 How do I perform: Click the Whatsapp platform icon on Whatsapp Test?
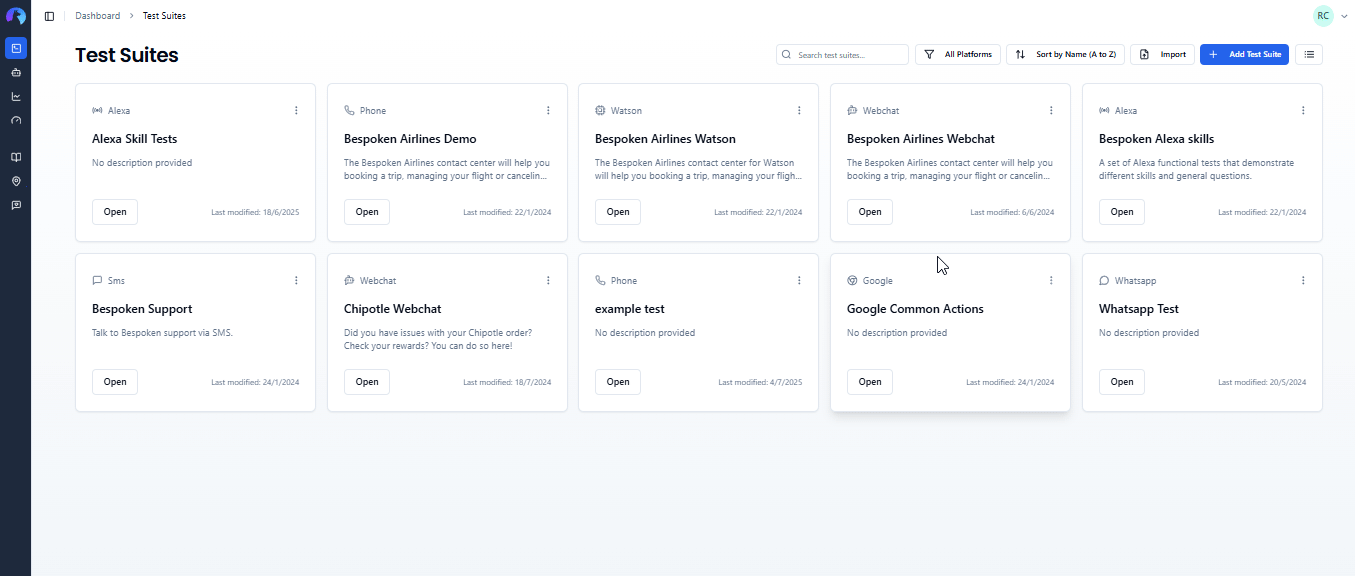pos(1104,281)
